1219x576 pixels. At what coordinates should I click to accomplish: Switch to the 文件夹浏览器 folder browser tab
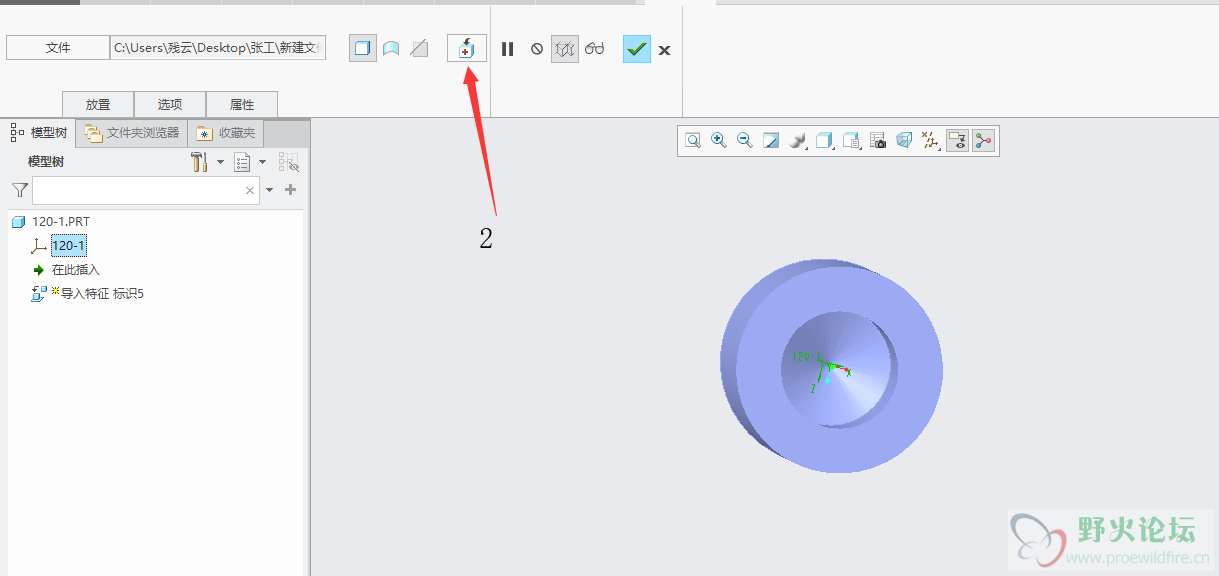[x=132, y=132]
